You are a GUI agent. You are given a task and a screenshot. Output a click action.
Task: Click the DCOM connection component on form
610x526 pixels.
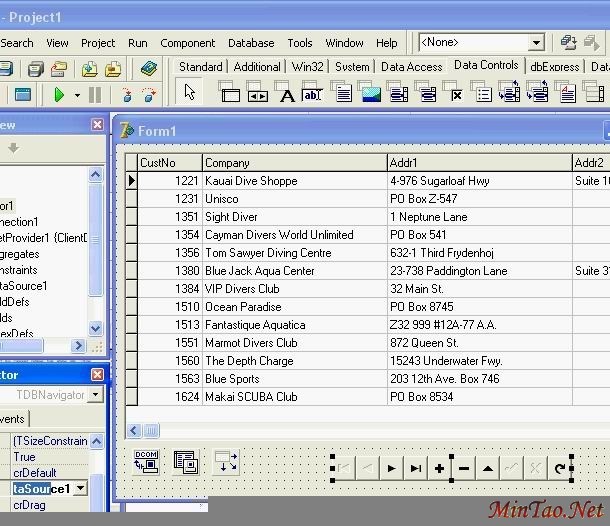(146, 462)
